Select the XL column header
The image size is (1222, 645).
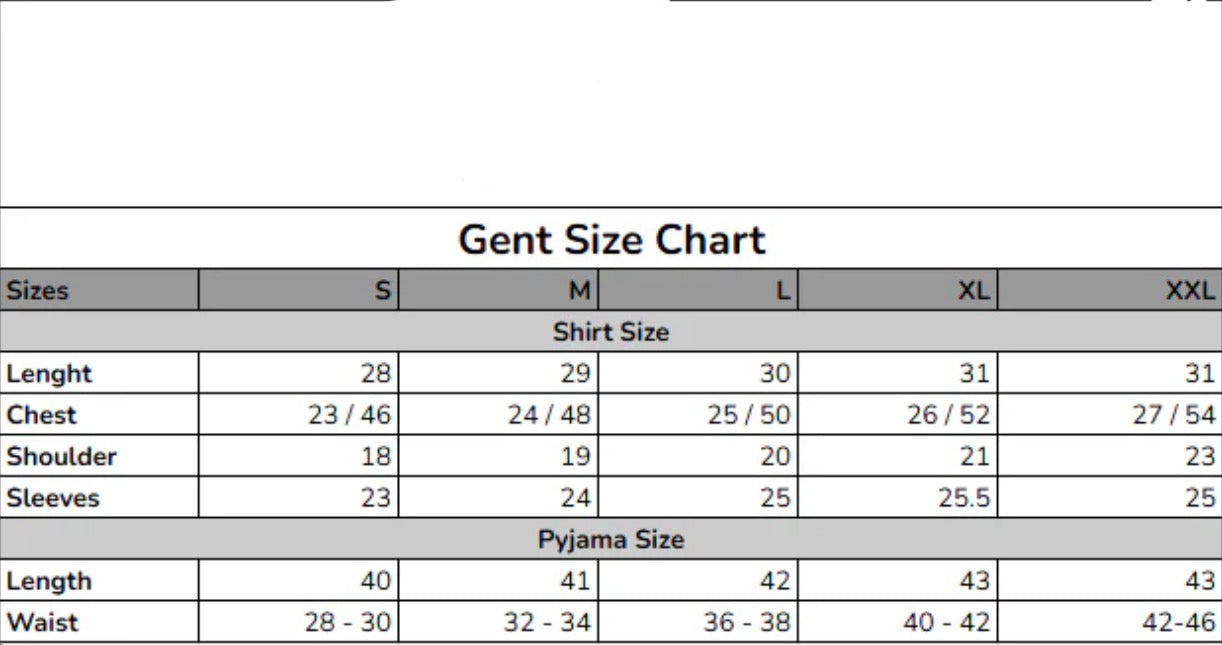pyautogui.click(x=898, y=290)
